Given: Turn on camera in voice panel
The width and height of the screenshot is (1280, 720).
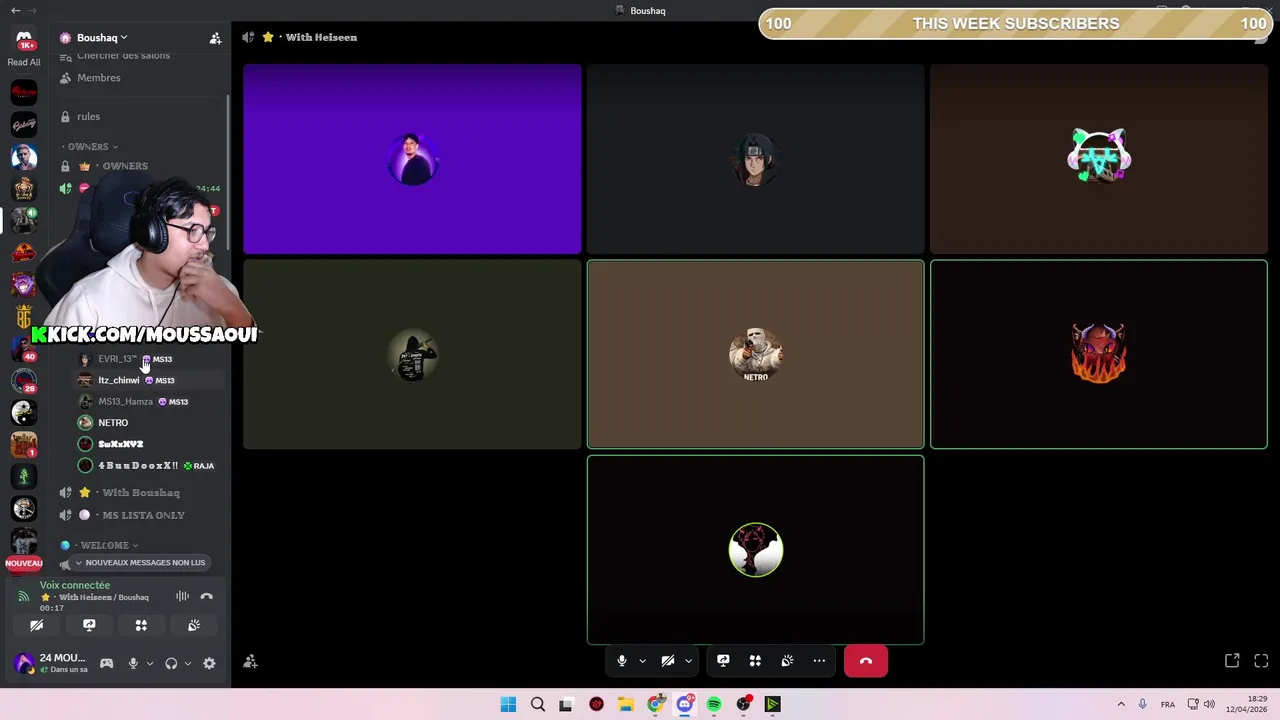Looking at the screenshot, I should click(x=36, y=625).
